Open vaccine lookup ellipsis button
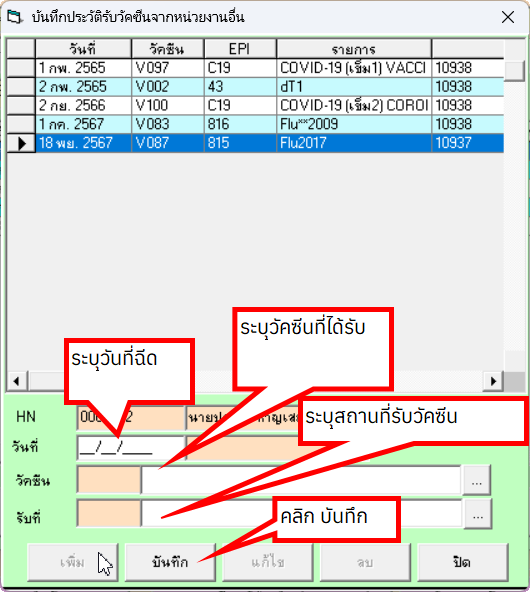The height and width of the screenshot is (592, 530). [x=476, y=481]
